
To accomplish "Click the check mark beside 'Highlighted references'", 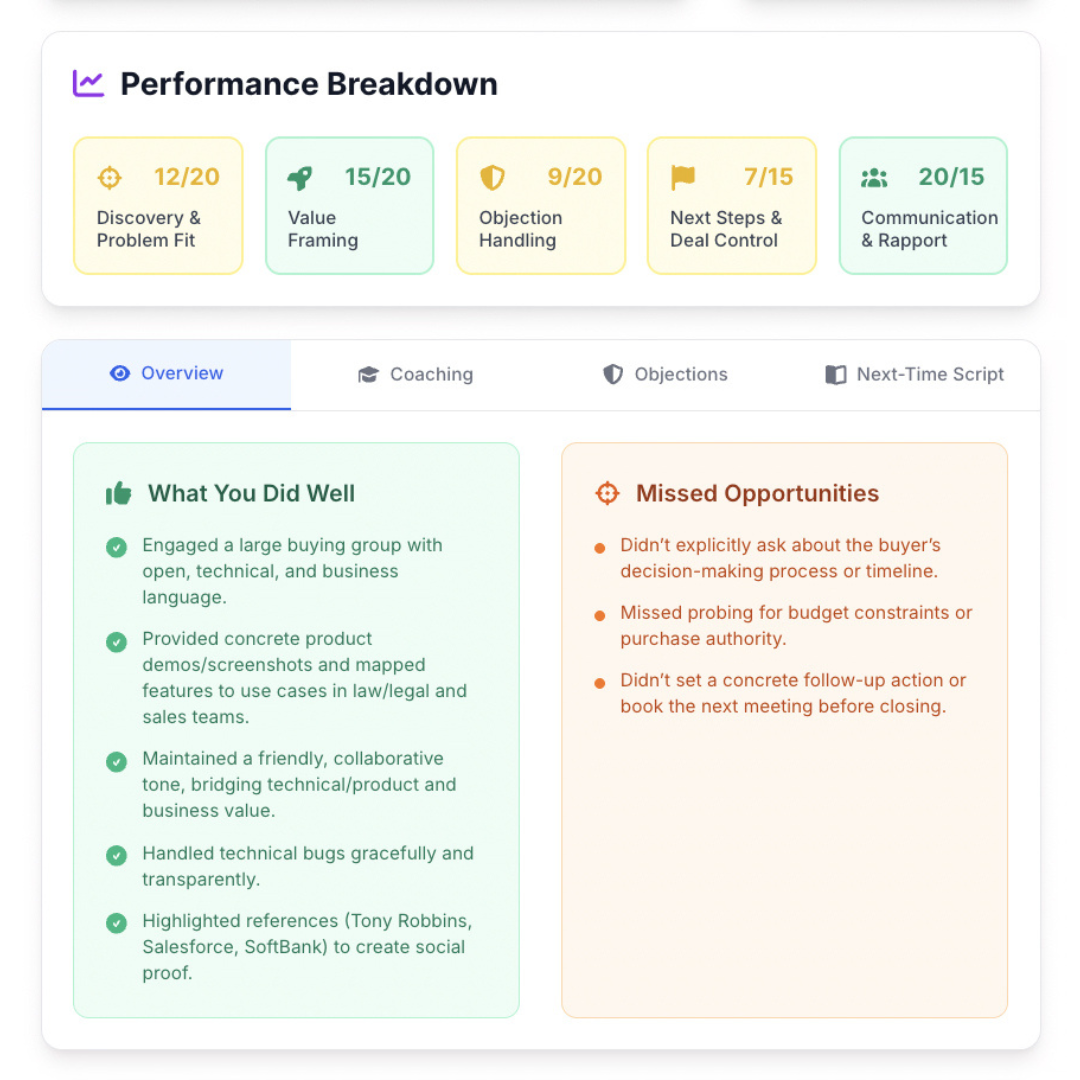I will tap(117, 923).
